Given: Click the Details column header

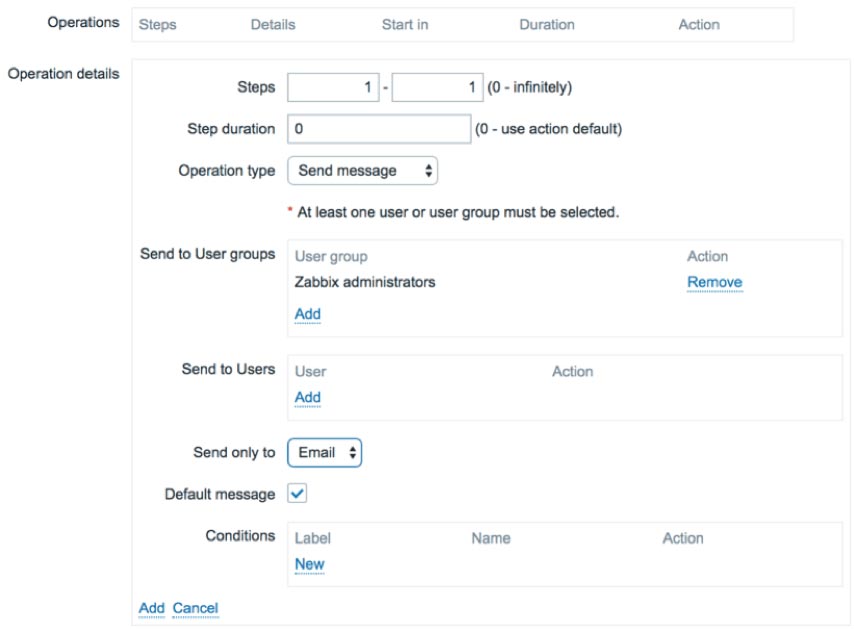Looking at the screenshot, I should [273, 25].
